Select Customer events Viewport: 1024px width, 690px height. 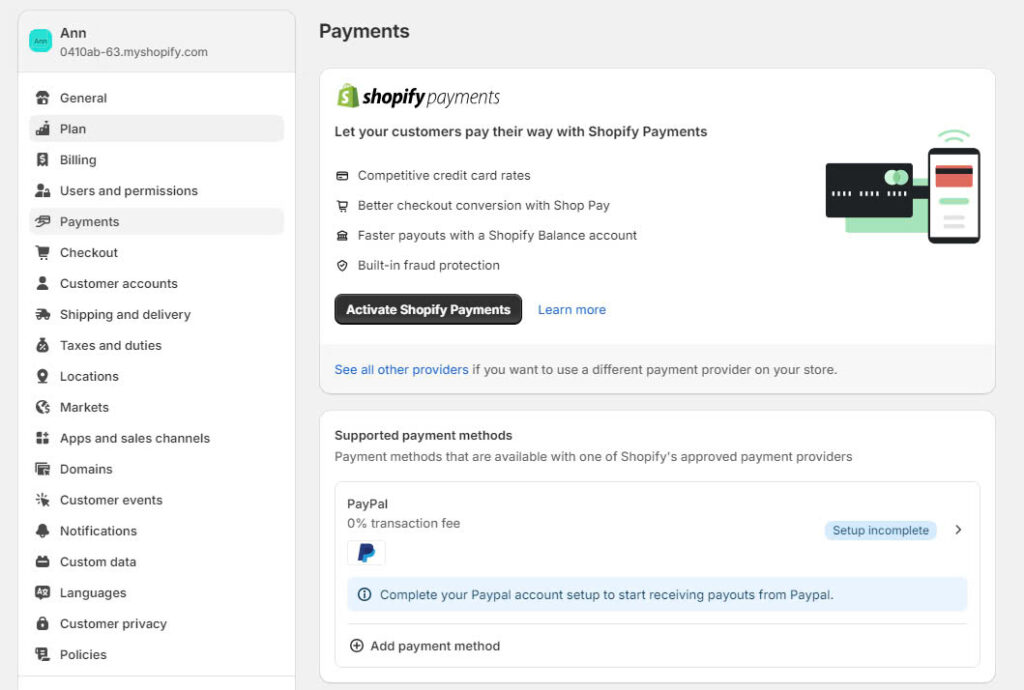tap(157, 500)
